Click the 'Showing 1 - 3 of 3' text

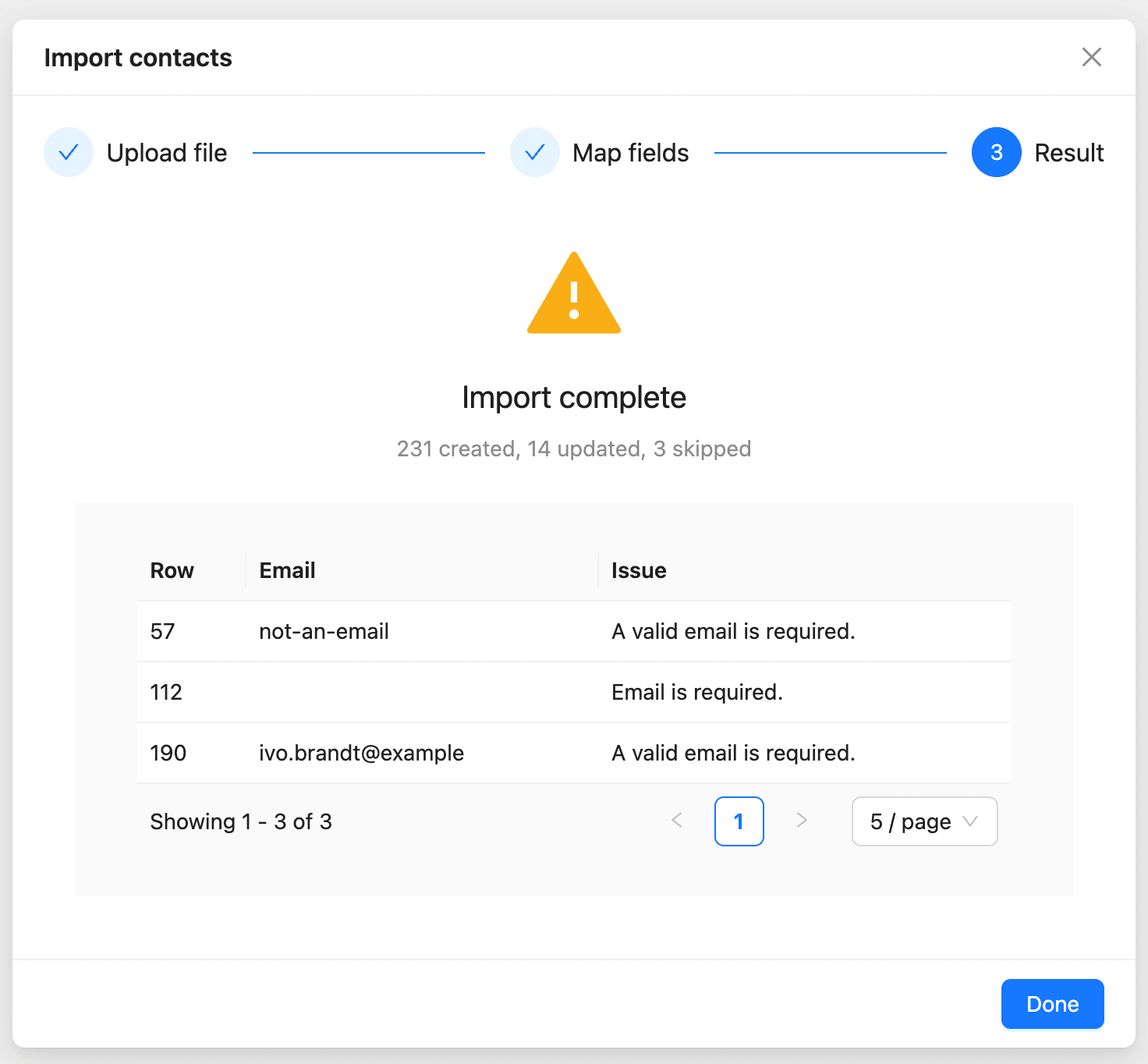(241, 821)
